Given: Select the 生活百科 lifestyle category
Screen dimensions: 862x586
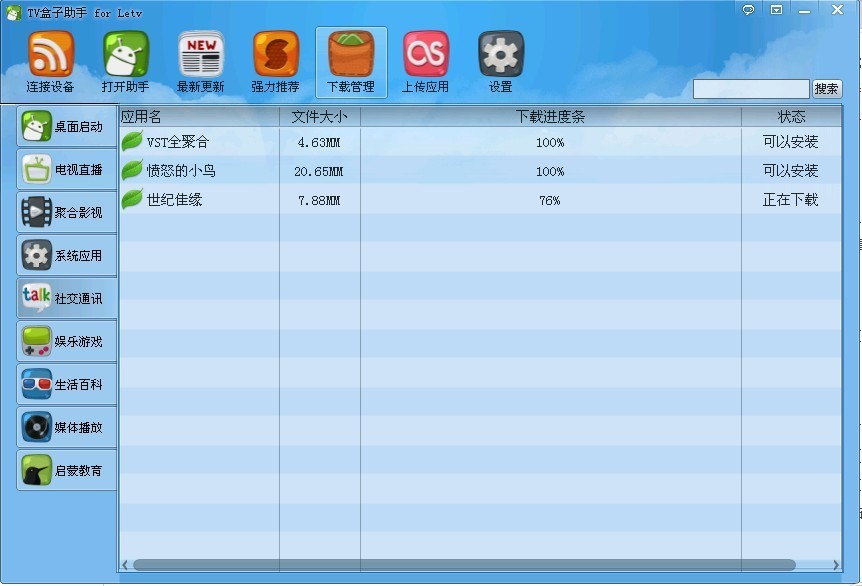Looking at the screenshot, I should (67, 384).
